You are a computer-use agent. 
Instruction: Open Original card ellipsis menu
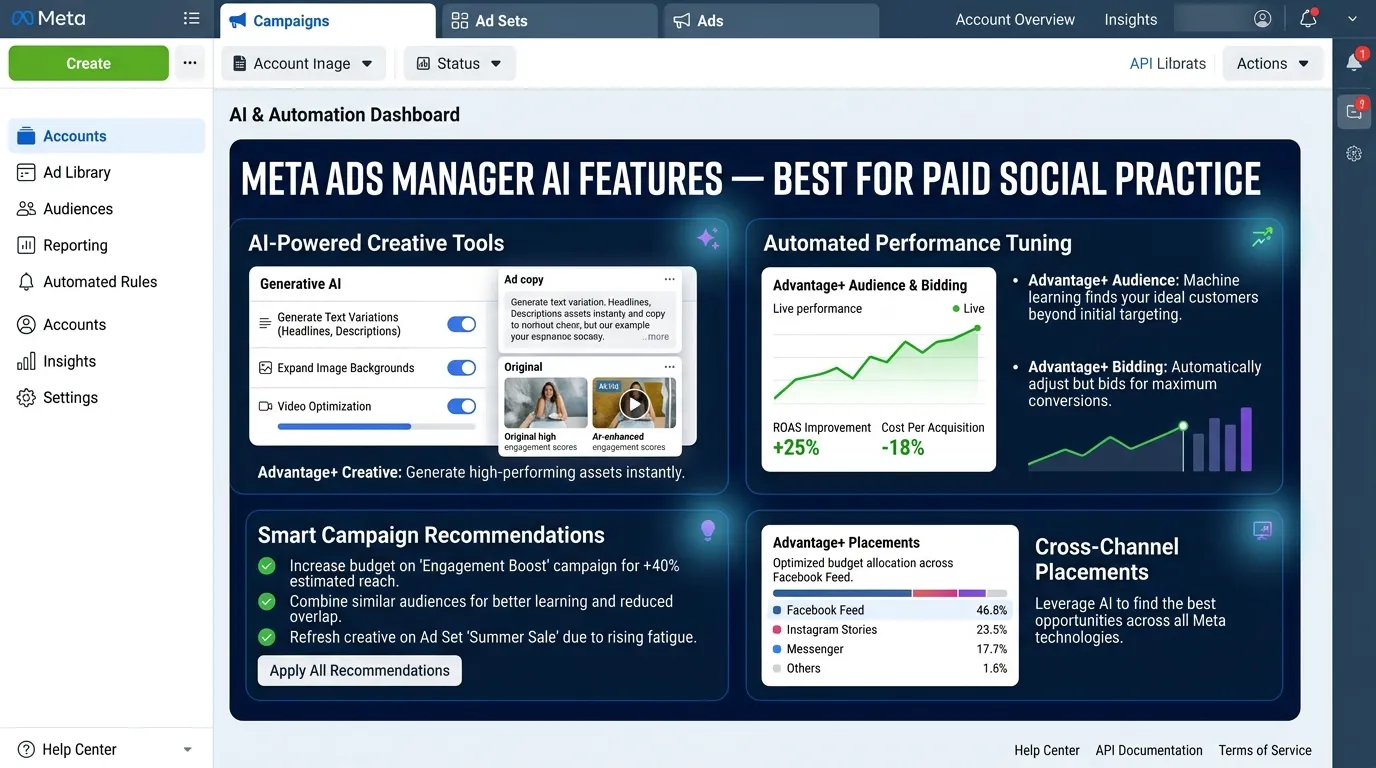tap(670, 367)
